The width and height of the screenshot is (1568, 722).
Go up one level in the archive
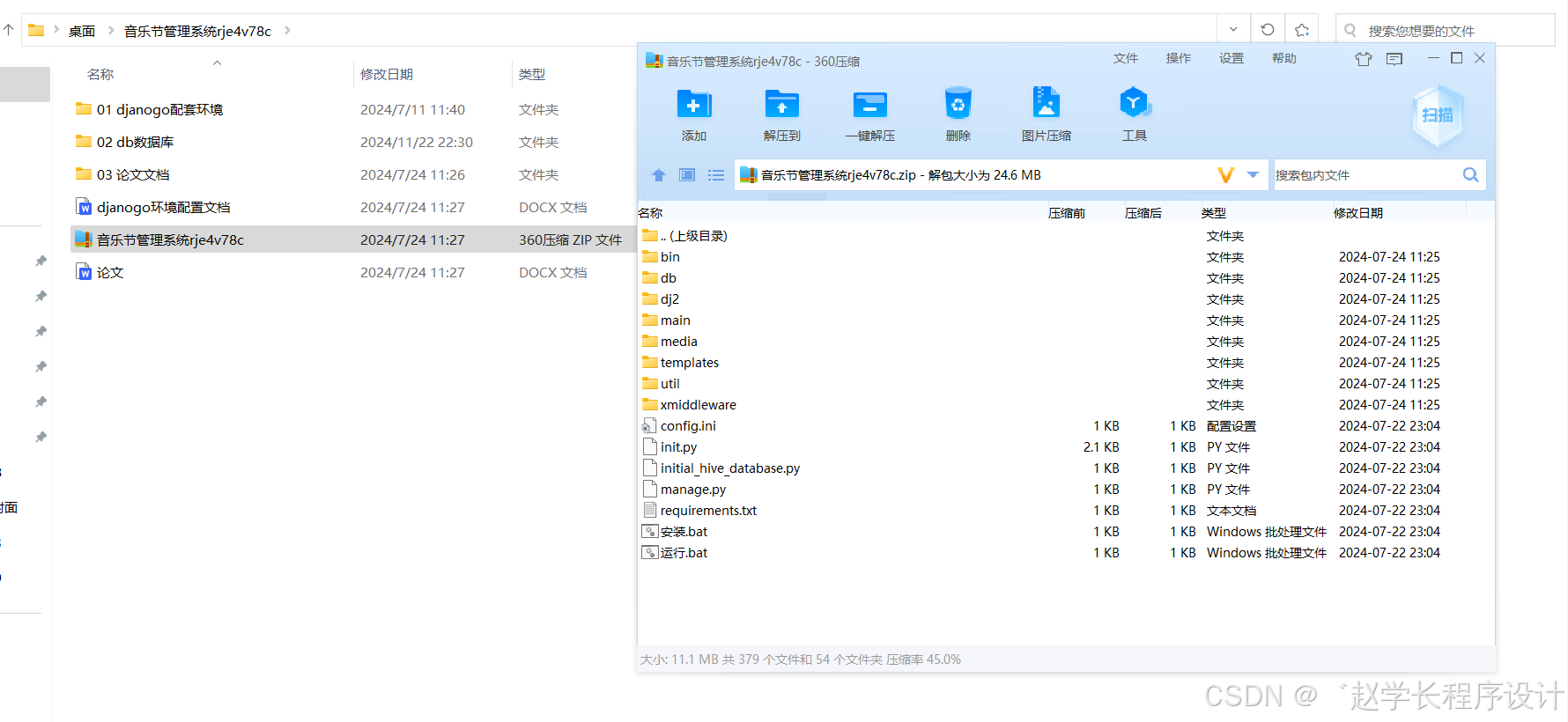pos(658,175)
